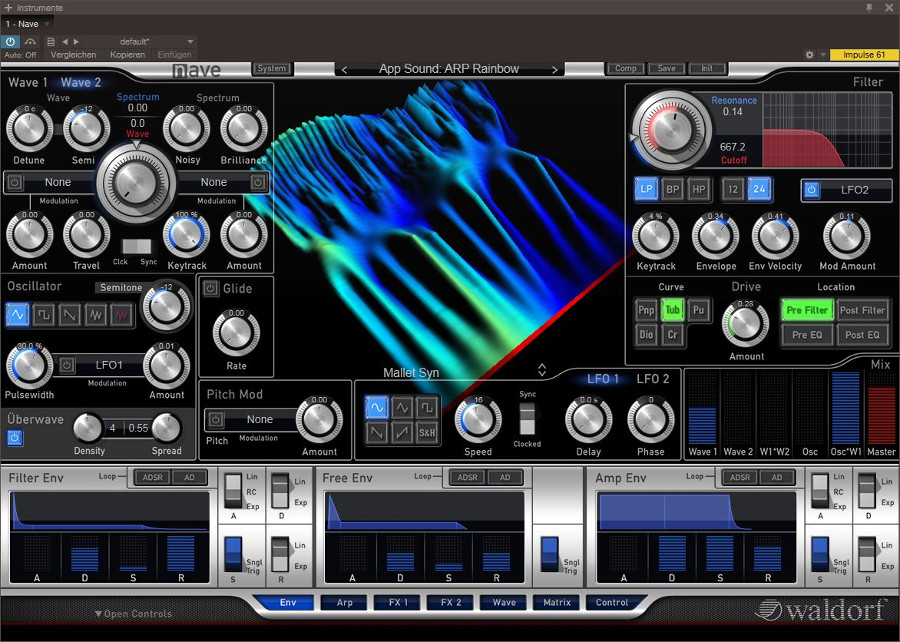Open the Pulsewidth LFO1 modulation source selector

(x=108, y=365)
